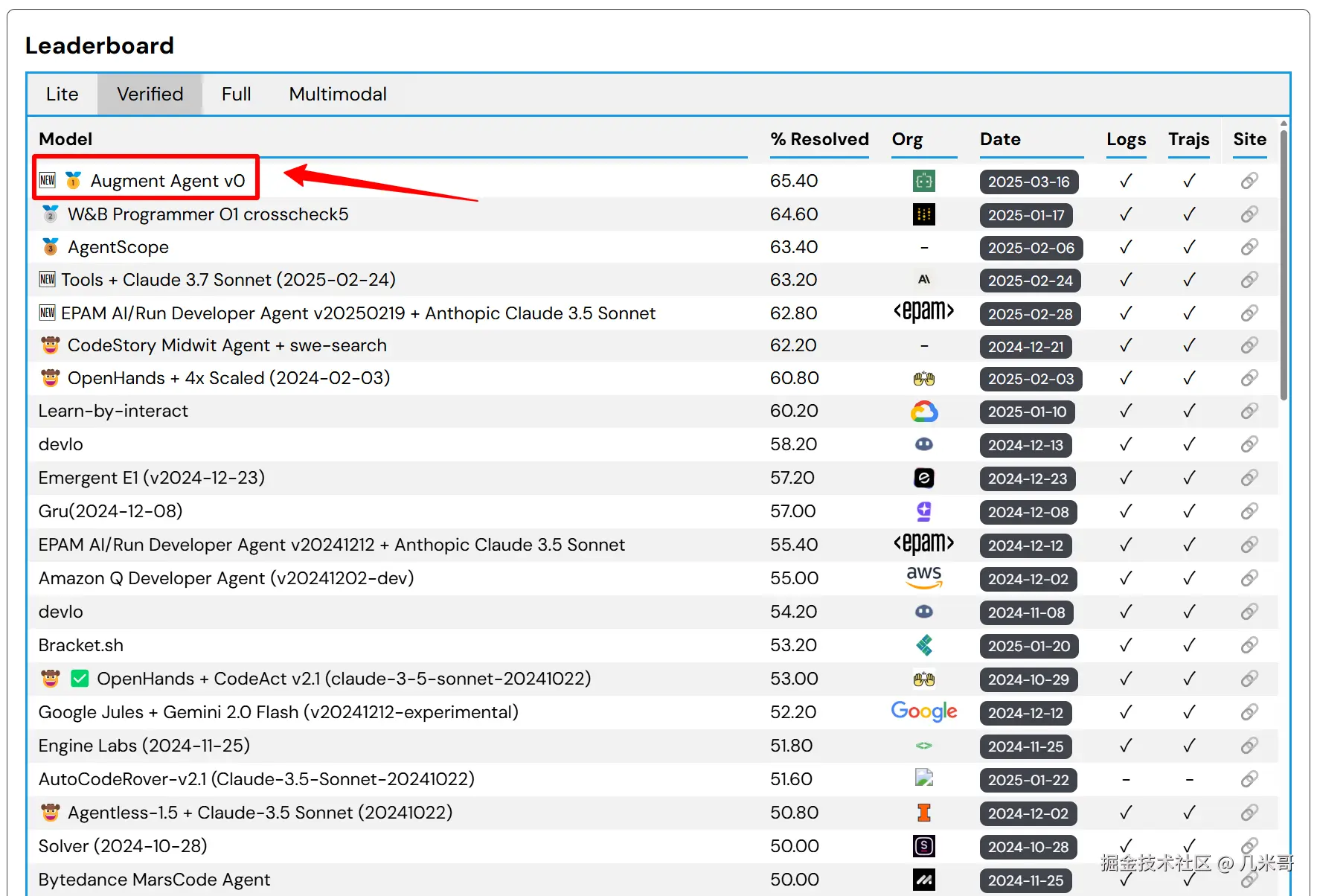Image resolution: width=1317 pixels, height=896 pixels.
Task: Select the Verified tab
Action: pos(150,95)
